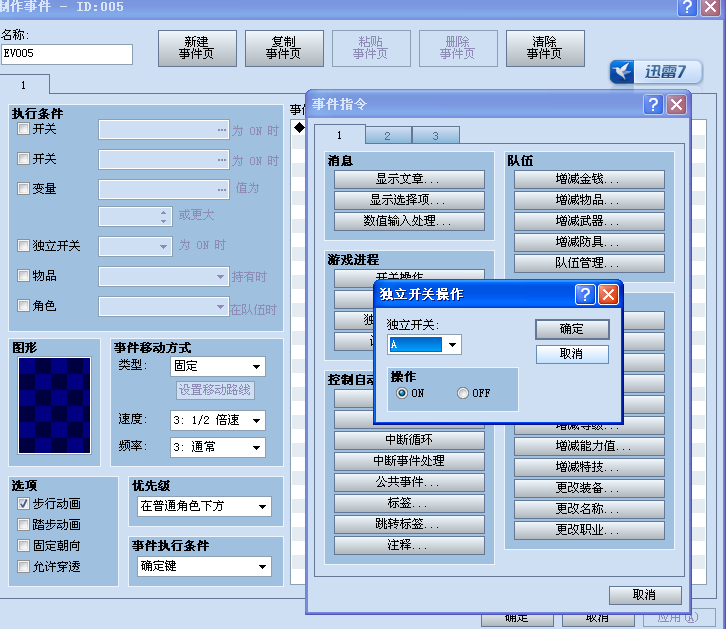Click the 标签... command button
Screen dimensions: 726x629
(x=409, y=503)
